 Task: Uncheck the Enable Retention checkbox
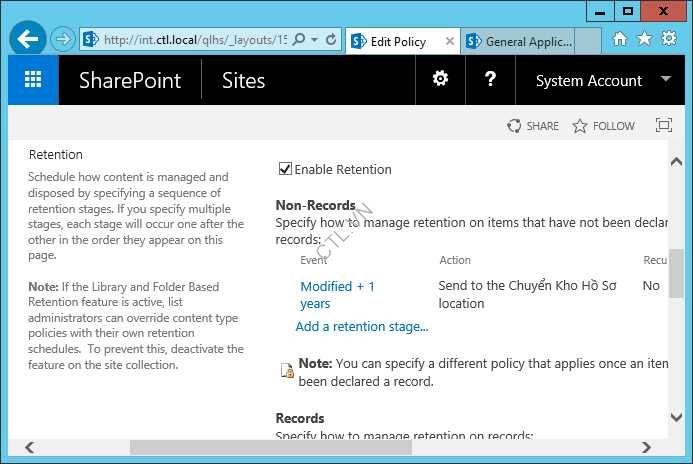pyautogui.click(x=285, y=169)
